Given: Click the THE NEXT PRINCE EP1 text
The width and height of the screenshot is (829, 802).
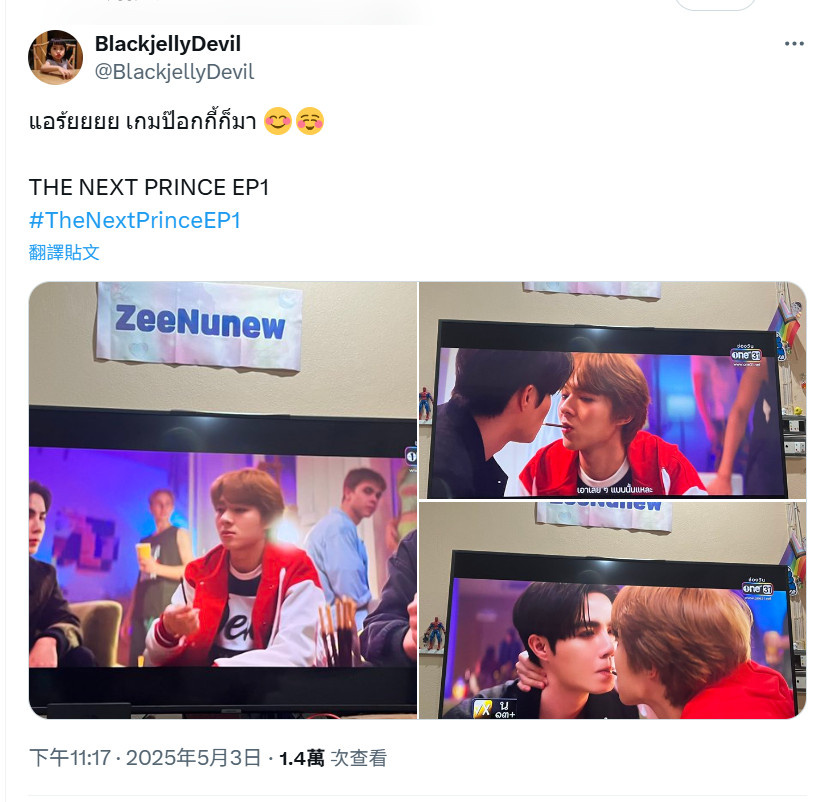Looking at the screenshot, I should coord(149,187).
